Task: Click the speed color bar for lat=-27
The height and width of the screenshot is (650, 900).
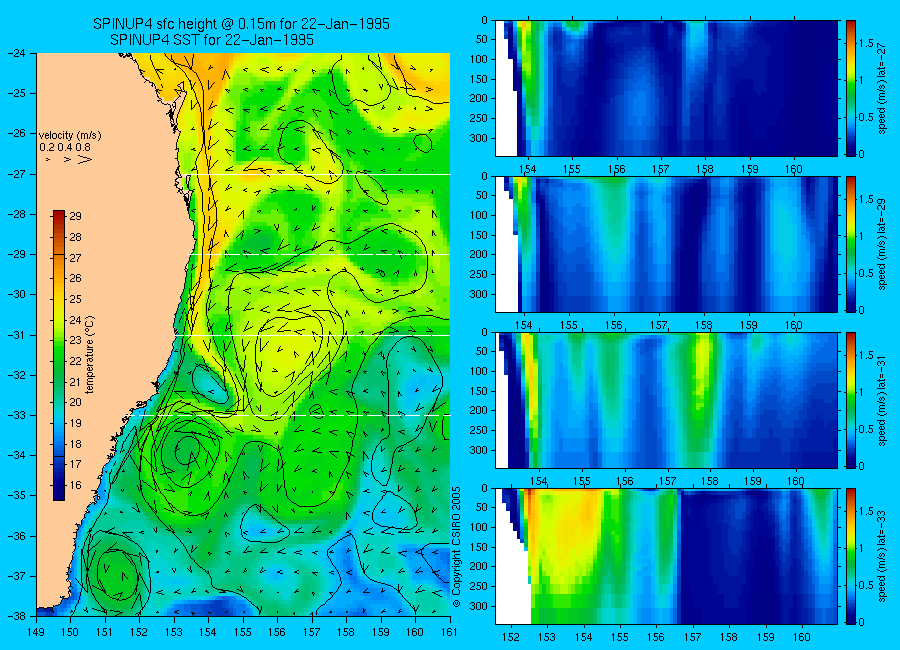Action: (851, 88)
